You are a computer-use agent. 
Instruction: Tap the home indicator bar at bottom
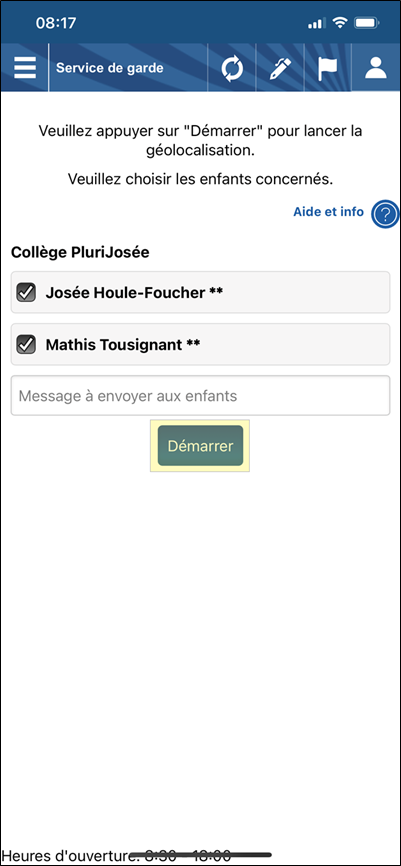(x=200, y=854)
